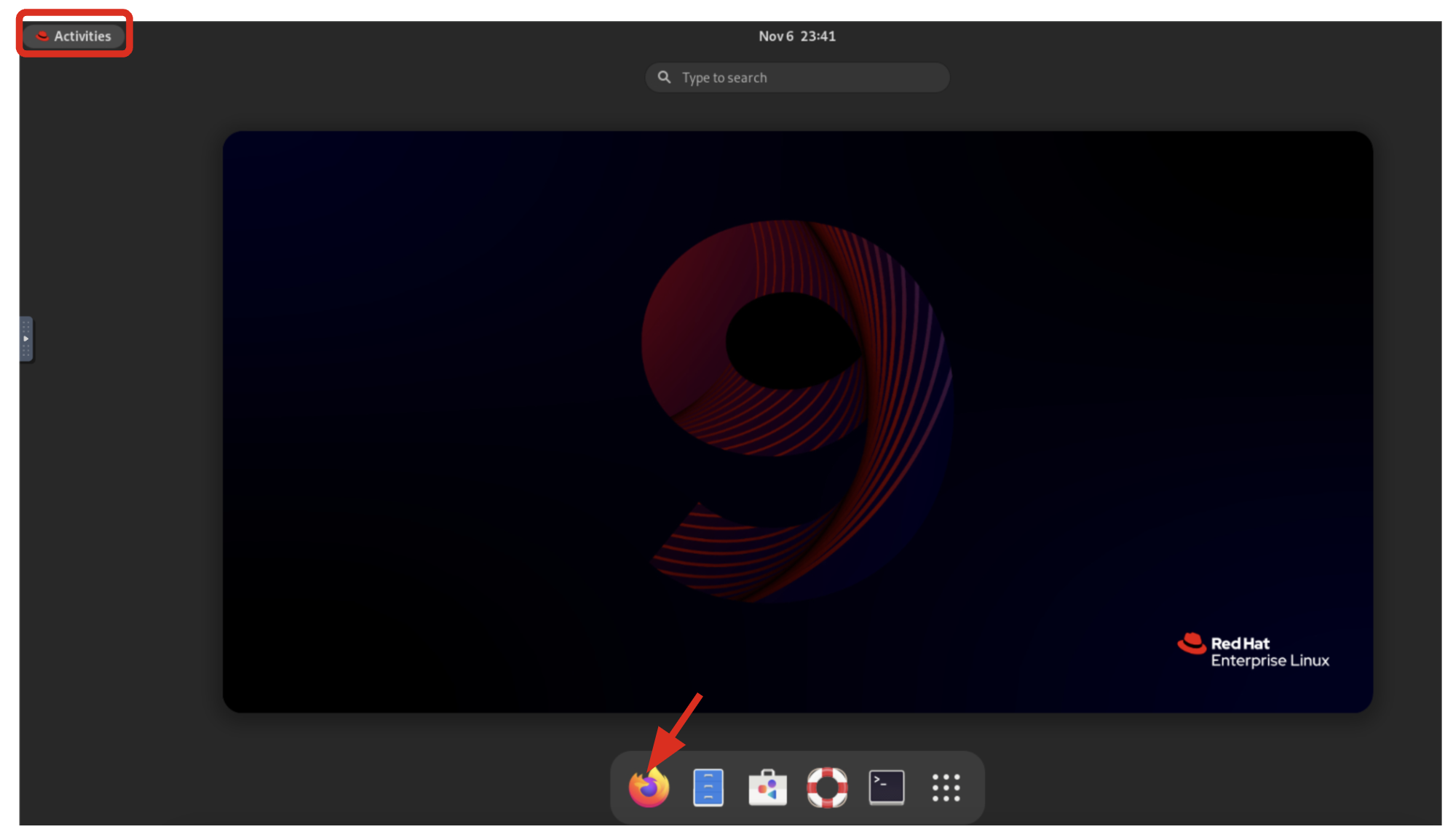This screenshot has width=1453, height=840.
Task: Open the Help lifebuoy app
Action: click(x=827, y=788)
